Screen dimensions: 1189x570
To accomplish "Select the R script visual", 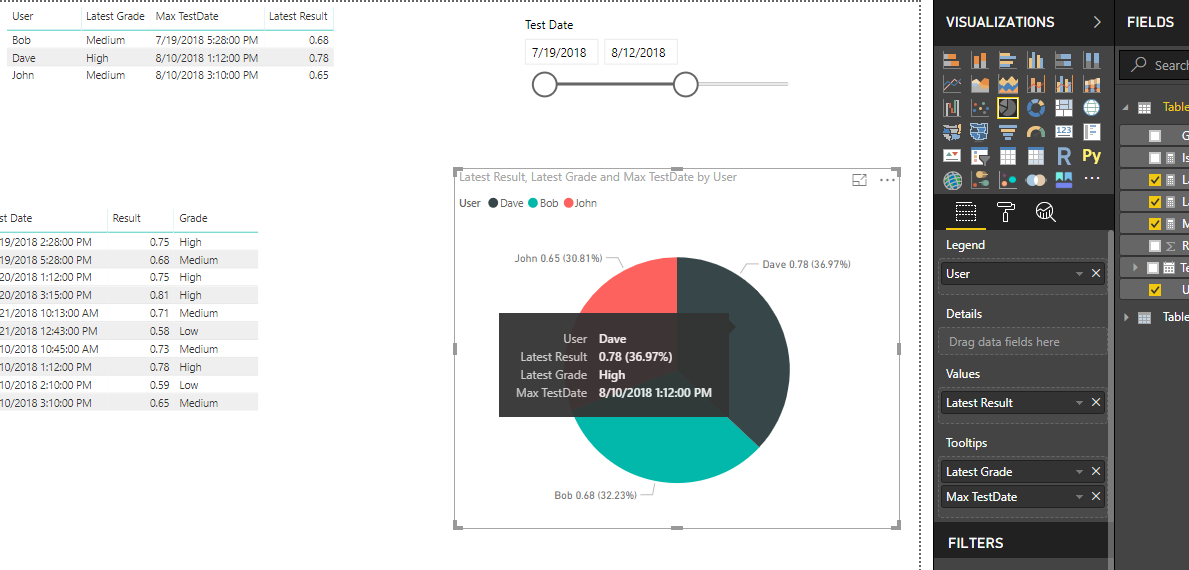I will (x=1063, y=157).
